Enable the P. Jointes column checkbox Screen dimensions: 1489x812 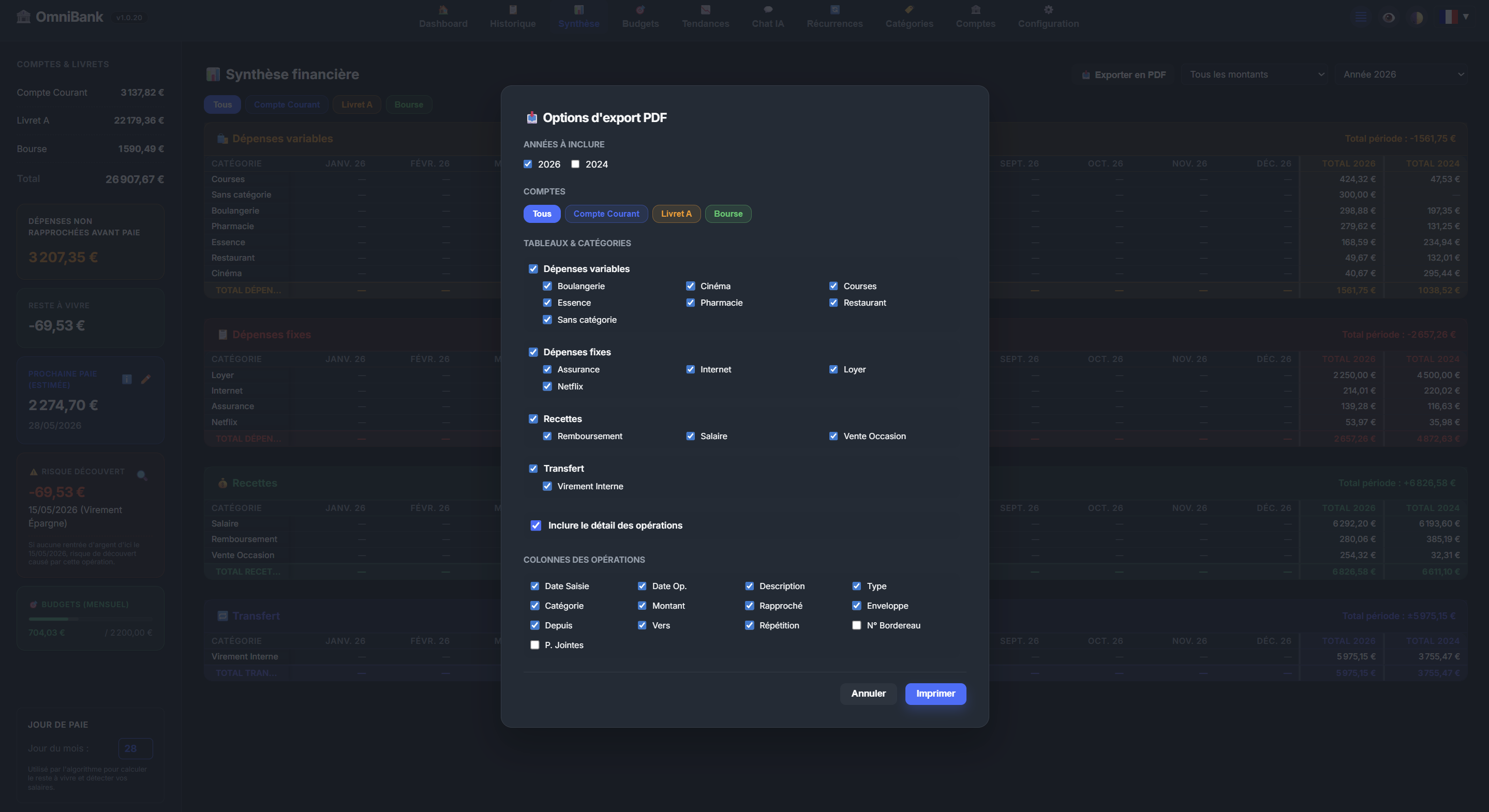point(534,645)
